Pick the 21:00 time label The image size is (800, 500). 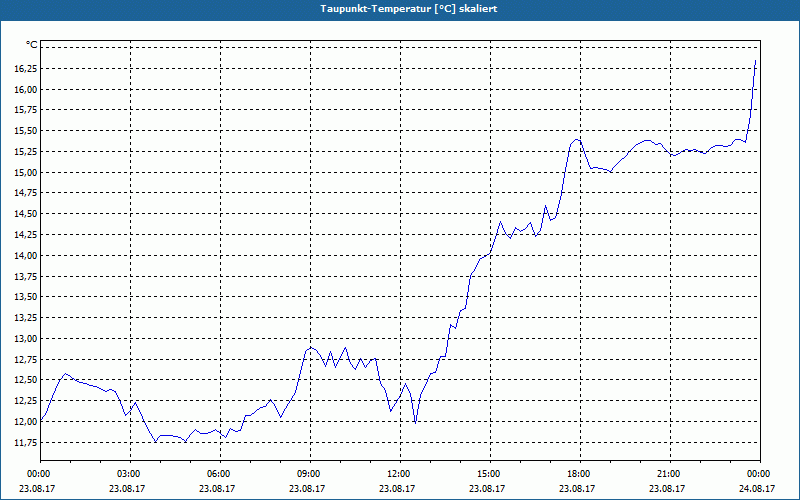click(x=668, y=474)
